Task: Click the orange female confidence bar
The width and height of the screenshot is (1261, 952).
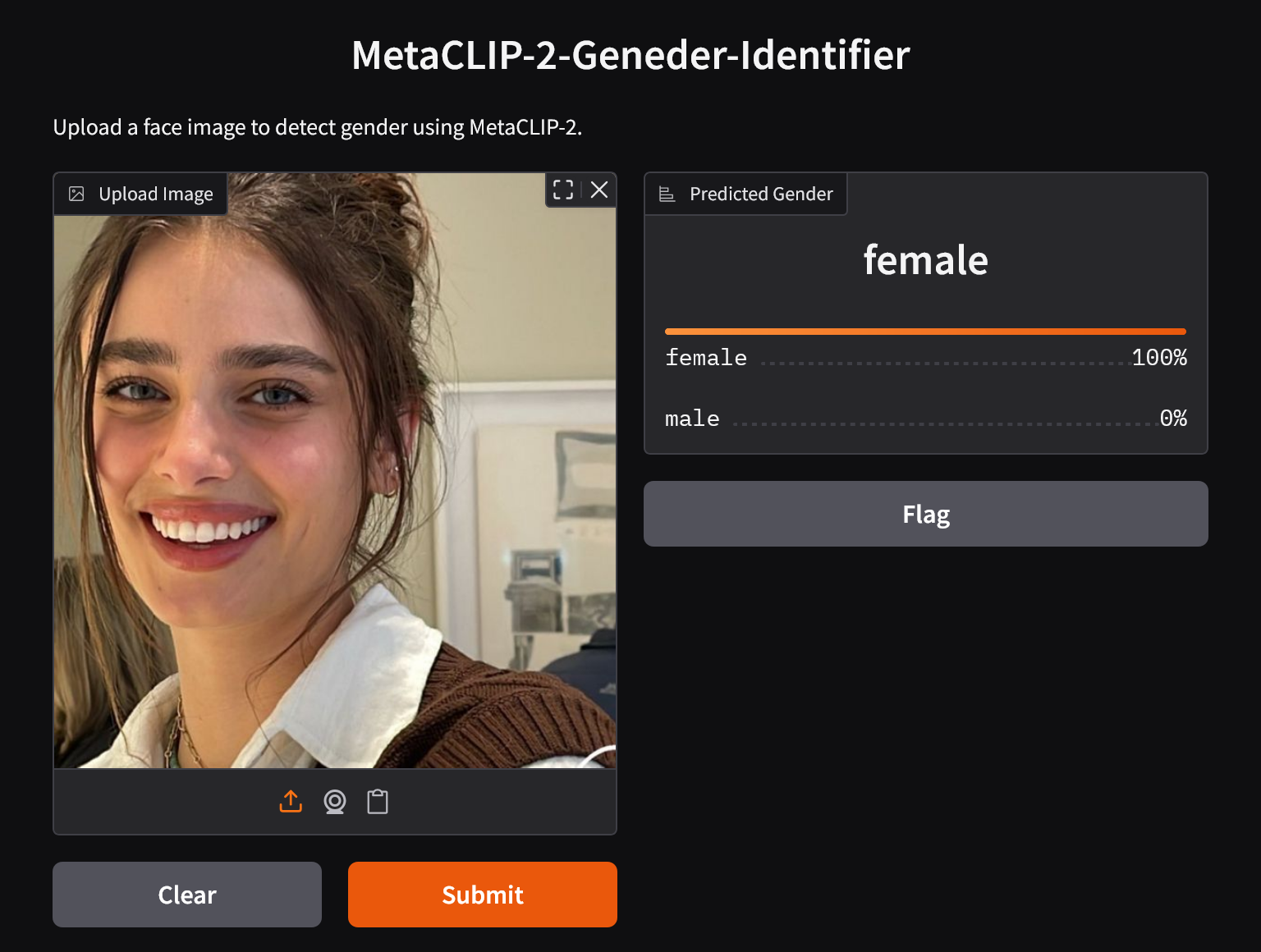Action: [x=926, y=332]
